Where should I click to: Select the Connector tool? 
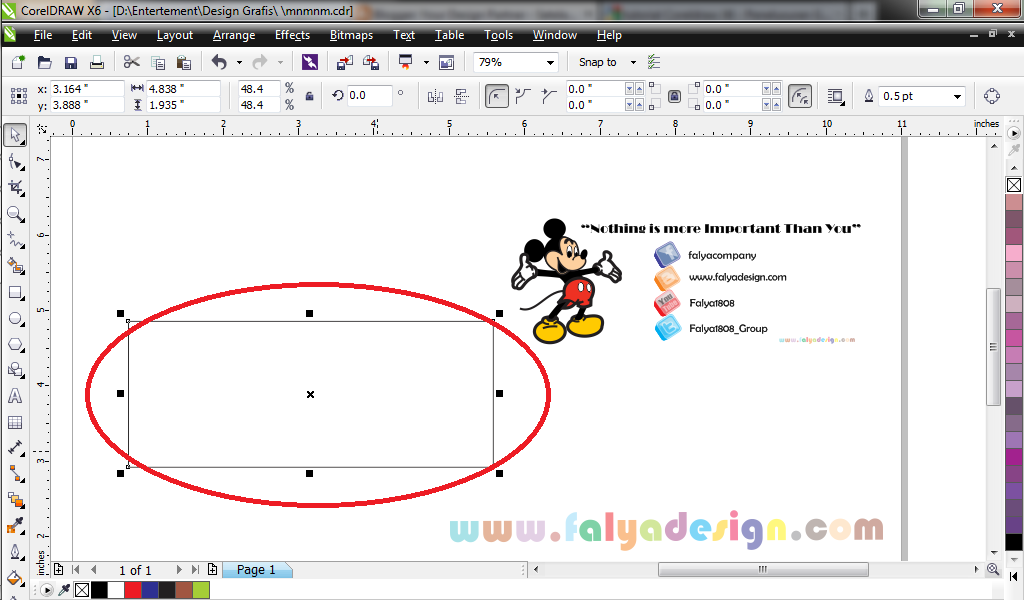pyautogui.click(x=15, y=474)
